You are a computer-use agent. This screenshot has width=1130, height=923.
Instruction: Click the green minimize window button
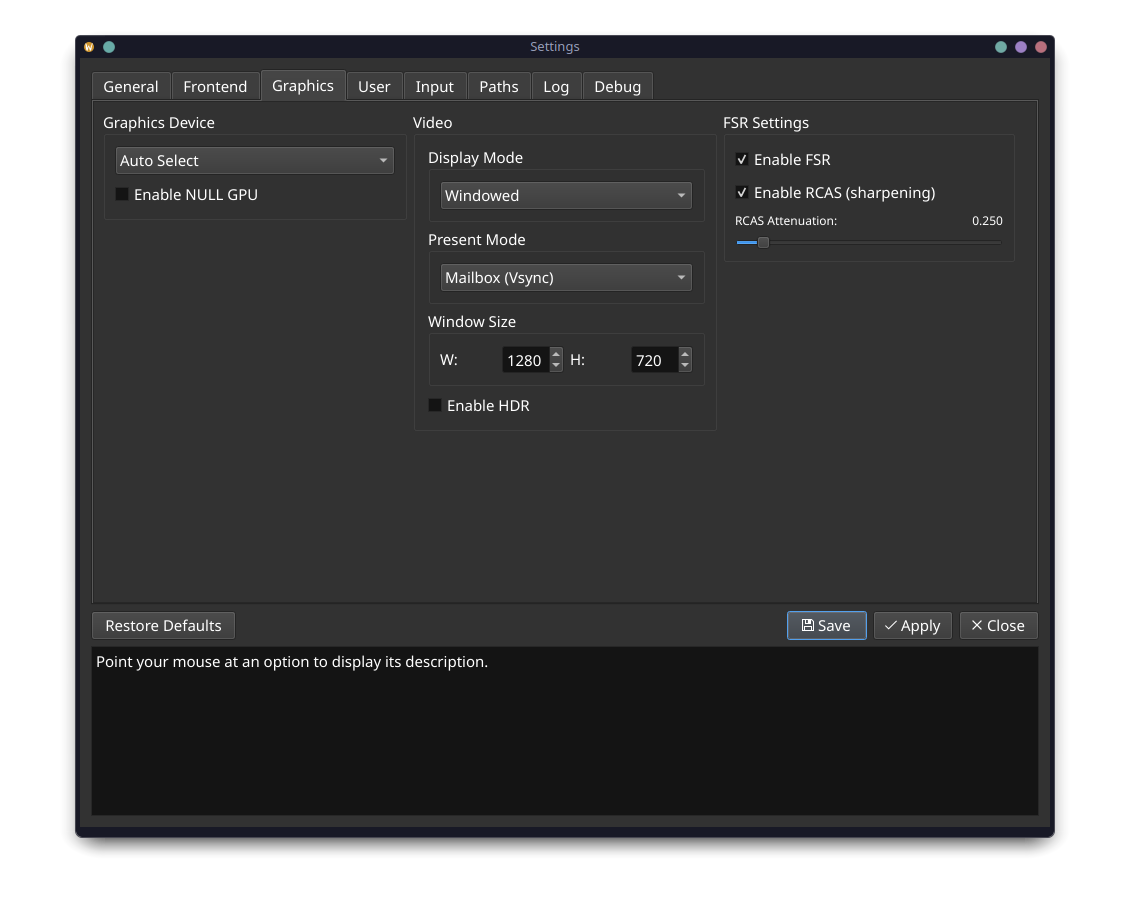(1001, 47)
